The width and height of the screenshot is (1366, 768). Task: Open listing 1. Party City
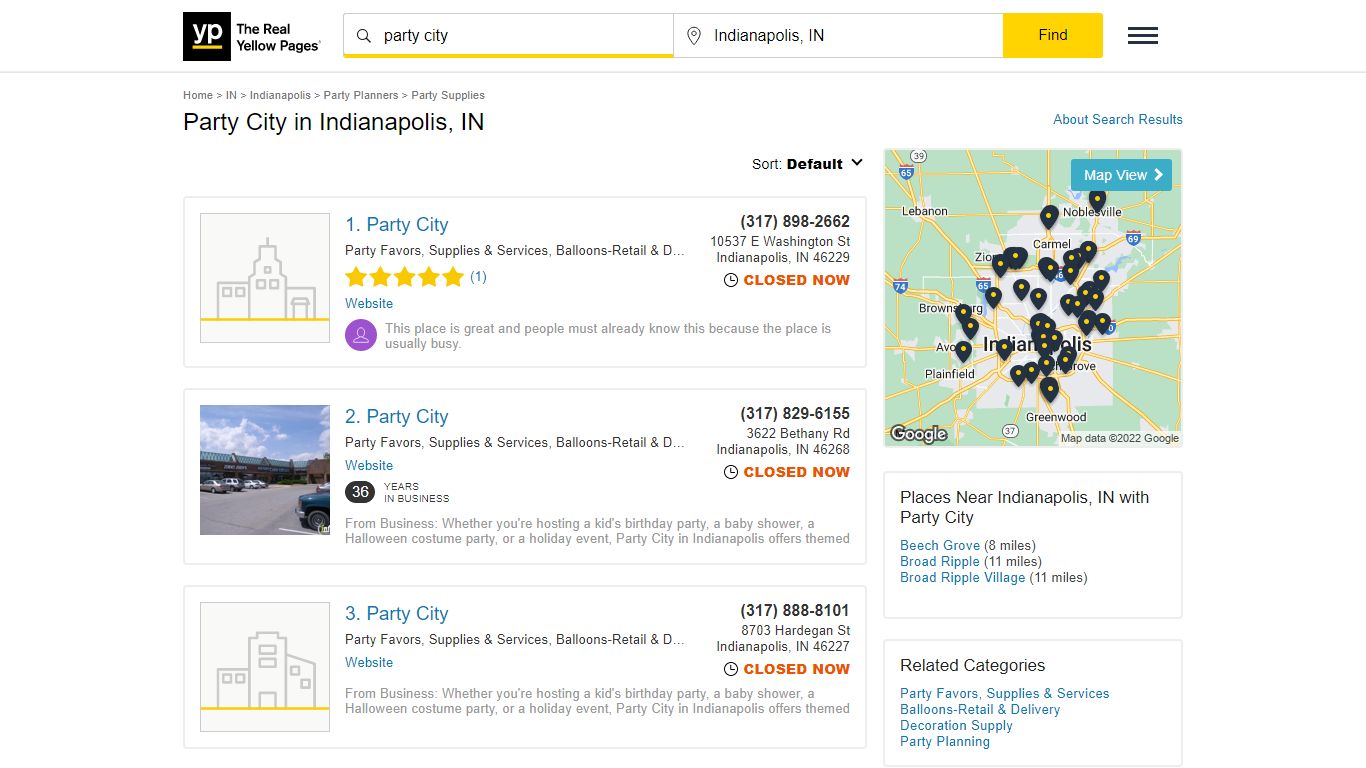(397, 225)
